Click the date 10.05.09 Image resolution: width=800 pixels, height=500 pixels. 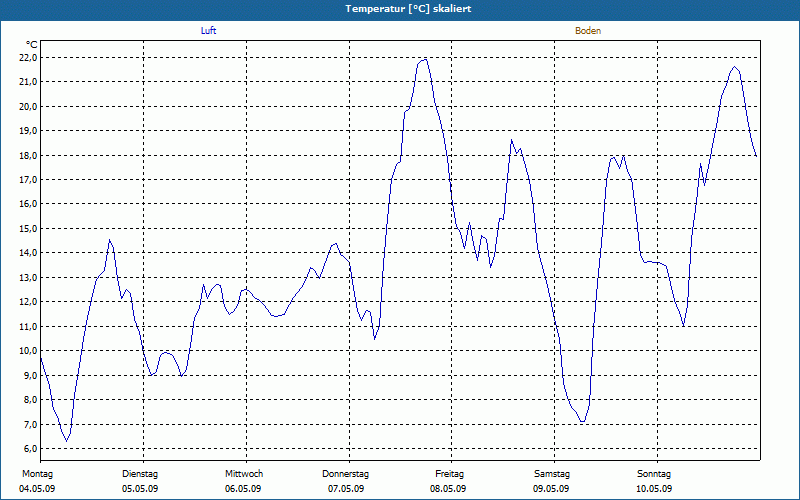point(654,489)
